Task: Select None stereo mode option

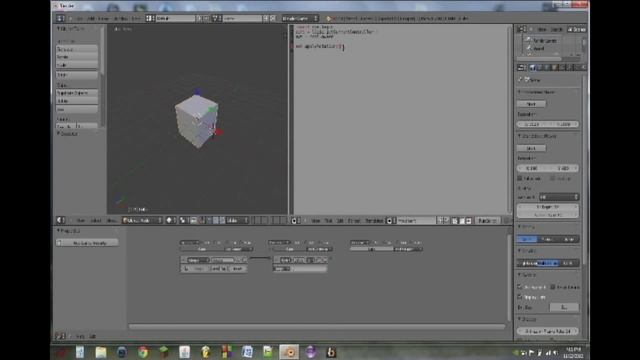Action: [527, 239]
